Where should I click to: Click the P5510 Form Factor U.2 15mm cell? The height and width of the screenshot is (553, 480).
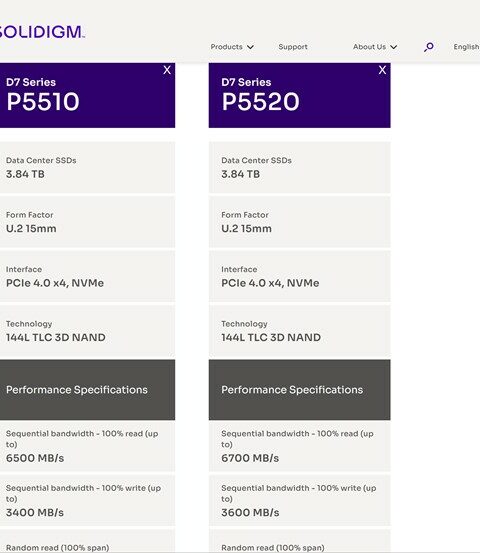(87, 222)
